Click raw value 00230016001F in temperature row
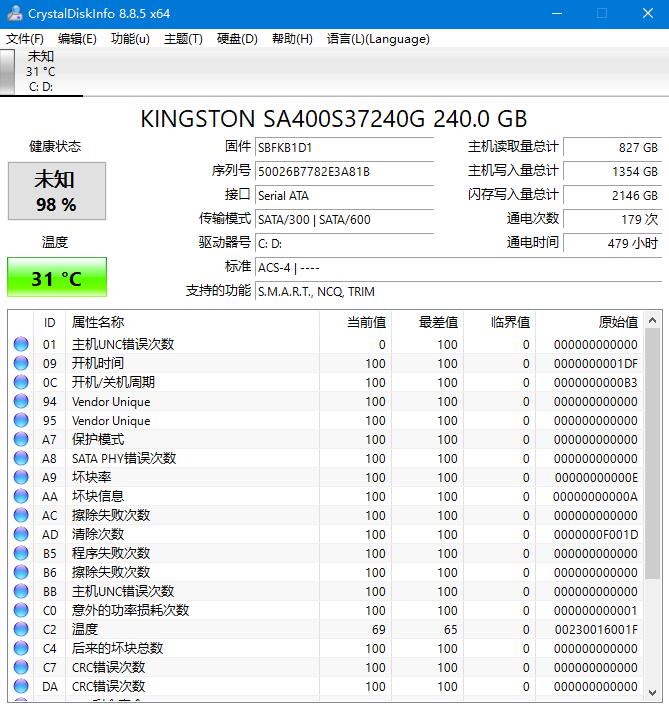669x709 pixels. [x=596, y=629]
